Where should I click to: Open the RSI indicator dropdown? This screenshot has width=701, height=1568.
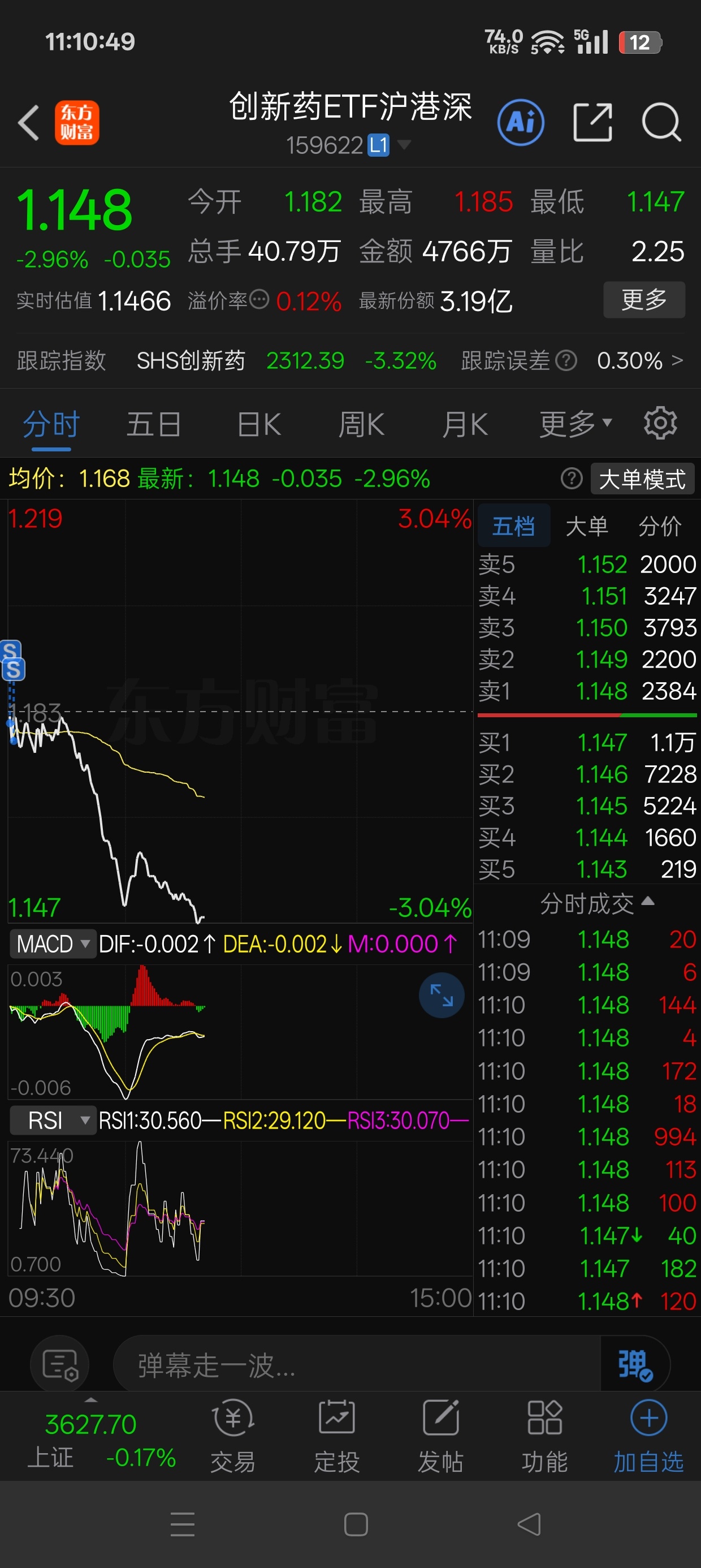[x=53, y=1120]
